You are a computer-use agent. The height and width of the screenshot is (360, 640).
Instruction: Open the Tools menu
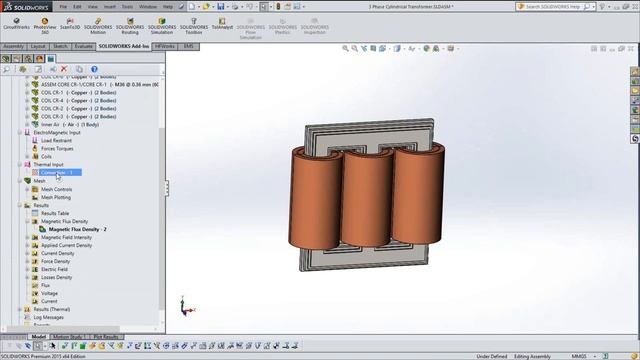tap(127, 7)
